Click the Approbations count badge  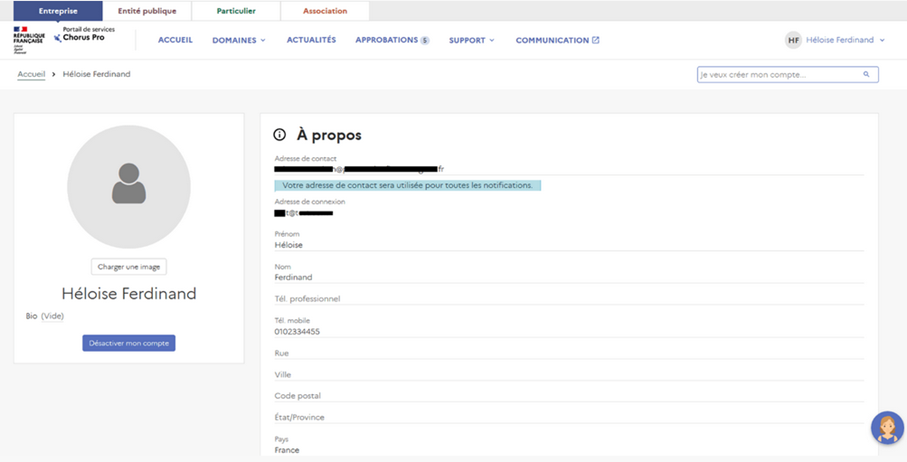[425, 41]
